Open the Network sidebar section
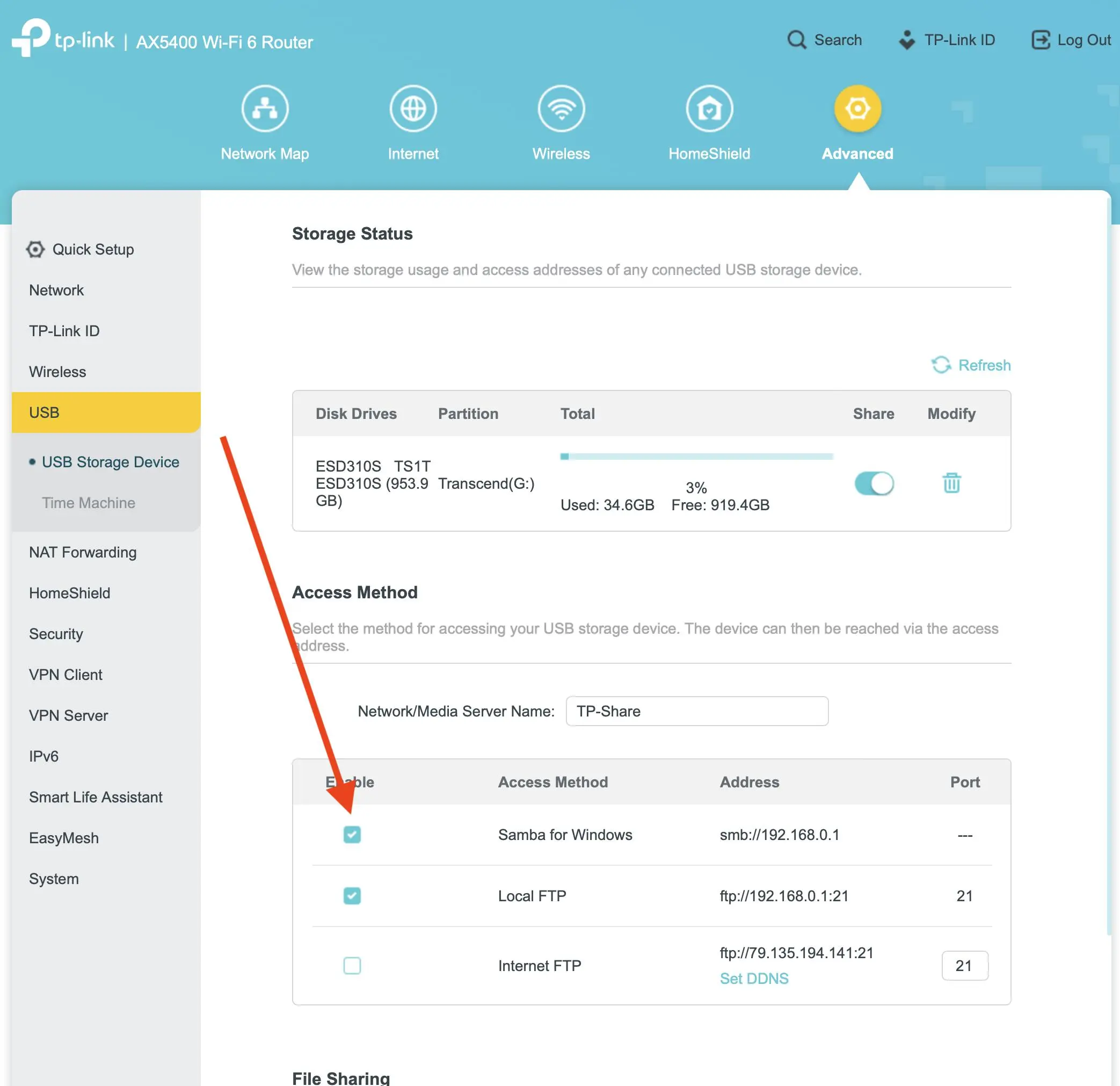The image size is (1120, 1086). [56, 291]
